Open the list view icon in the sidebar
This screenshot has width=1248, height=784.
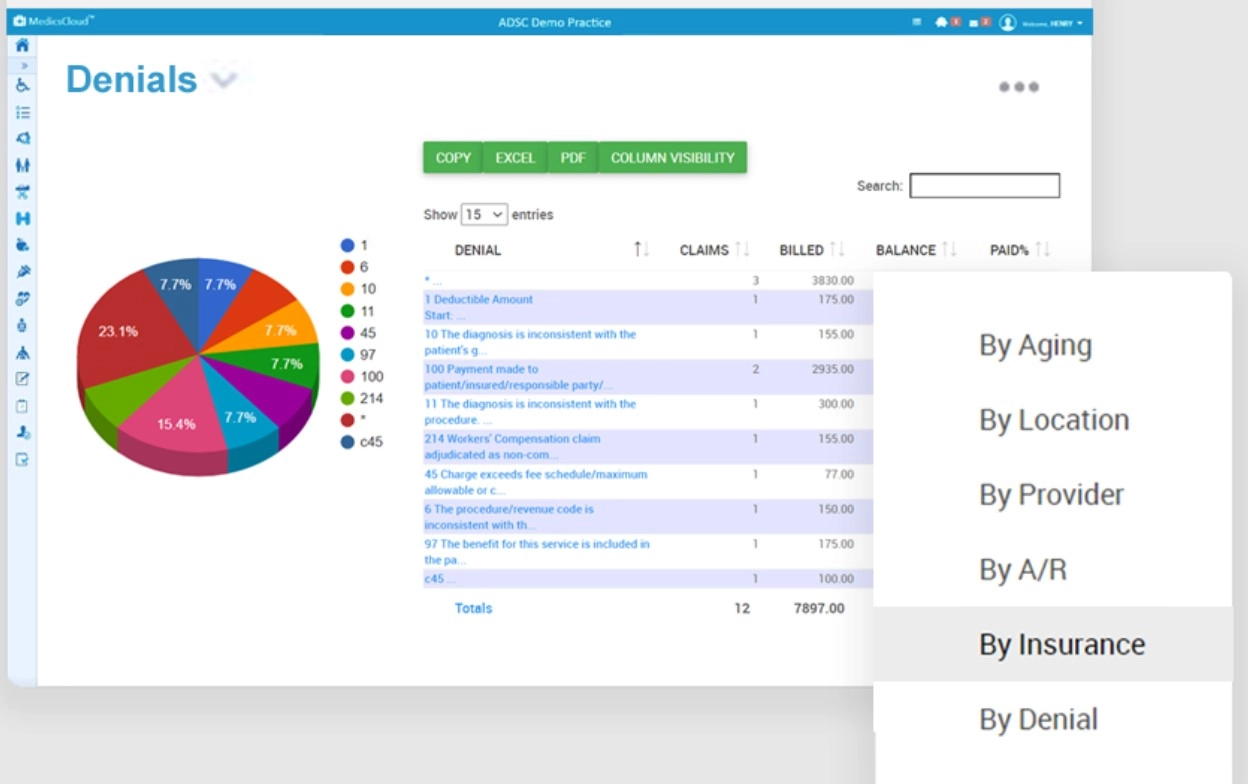(21, 113)
